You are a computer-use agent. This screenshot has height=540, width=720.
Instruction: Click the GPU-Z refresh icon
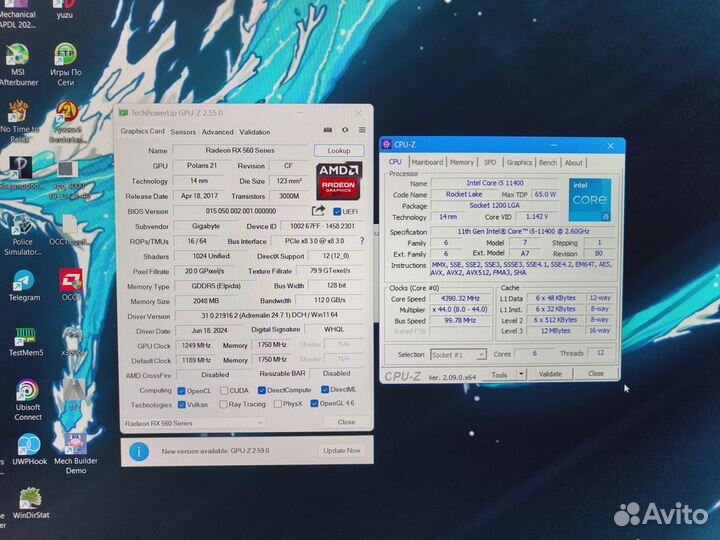(345, 130)
